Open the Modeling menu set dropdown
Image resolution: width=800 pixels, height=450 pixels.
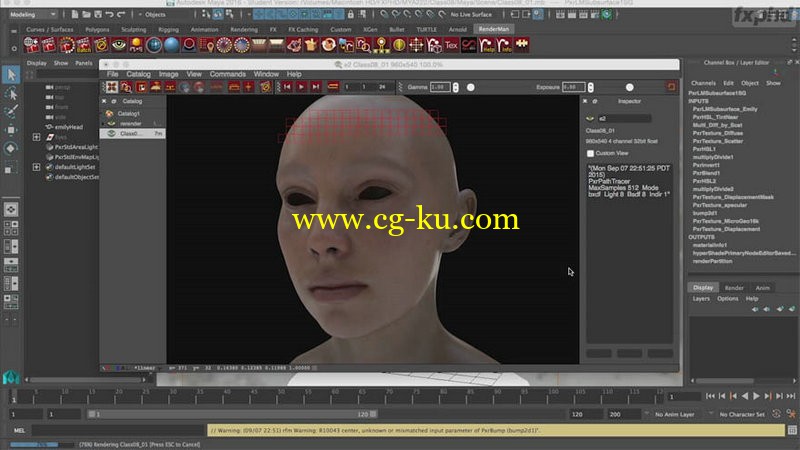pyautogui.click(x=32, y=14)
